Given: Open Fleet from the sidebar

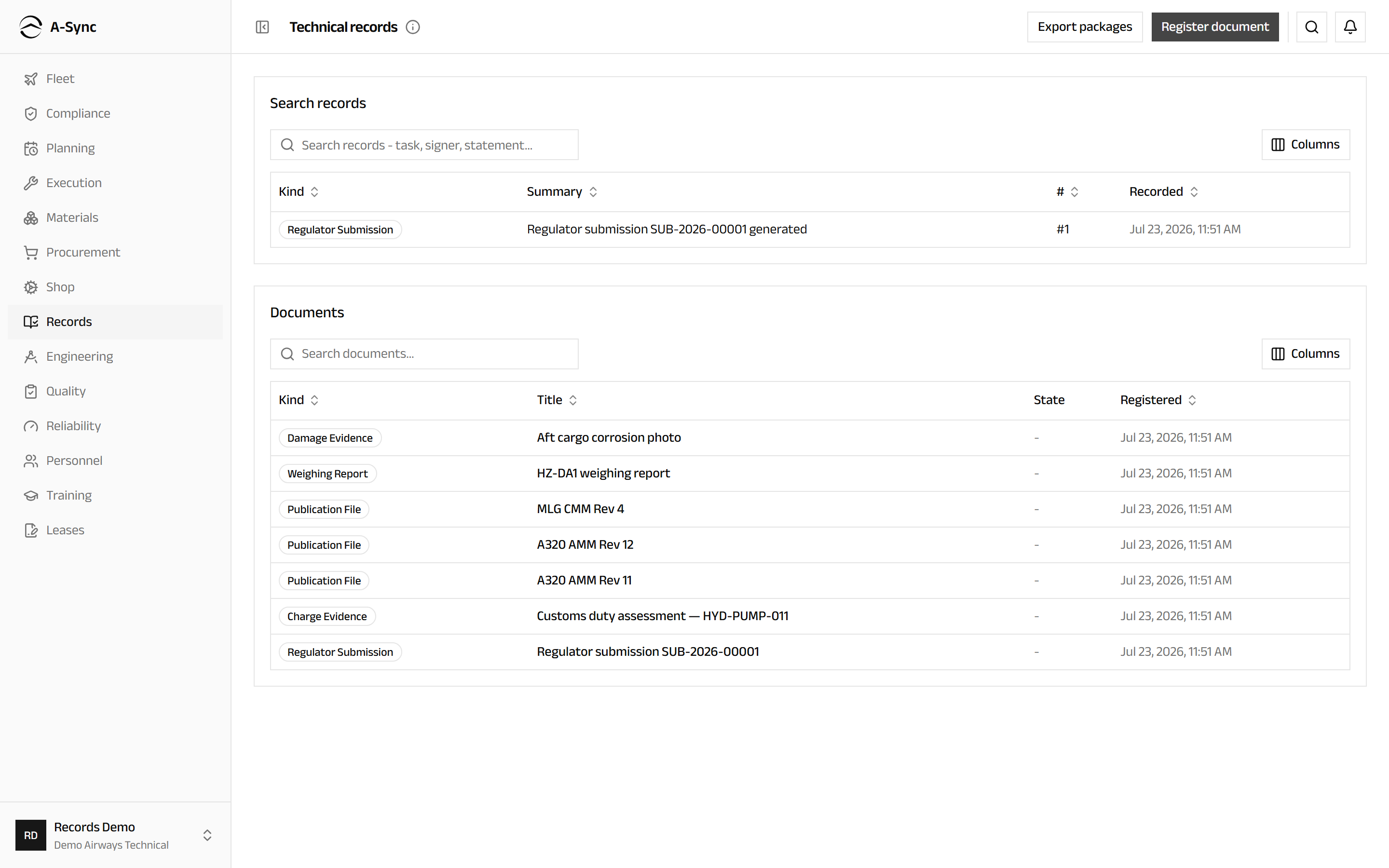Looking at the screenshot, I should pyautogui.click(x=115, y=79).
